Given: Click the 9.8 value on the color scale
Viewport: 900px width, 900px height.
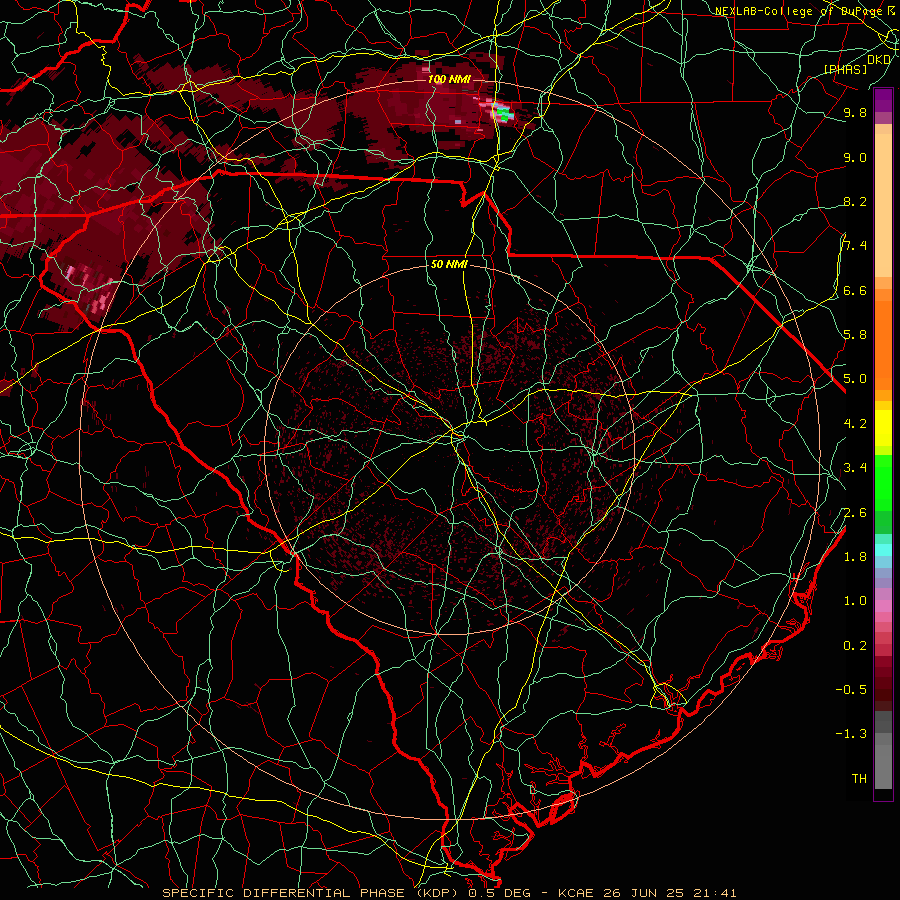Looking at the screenshot, I should (x=855, y=112).
